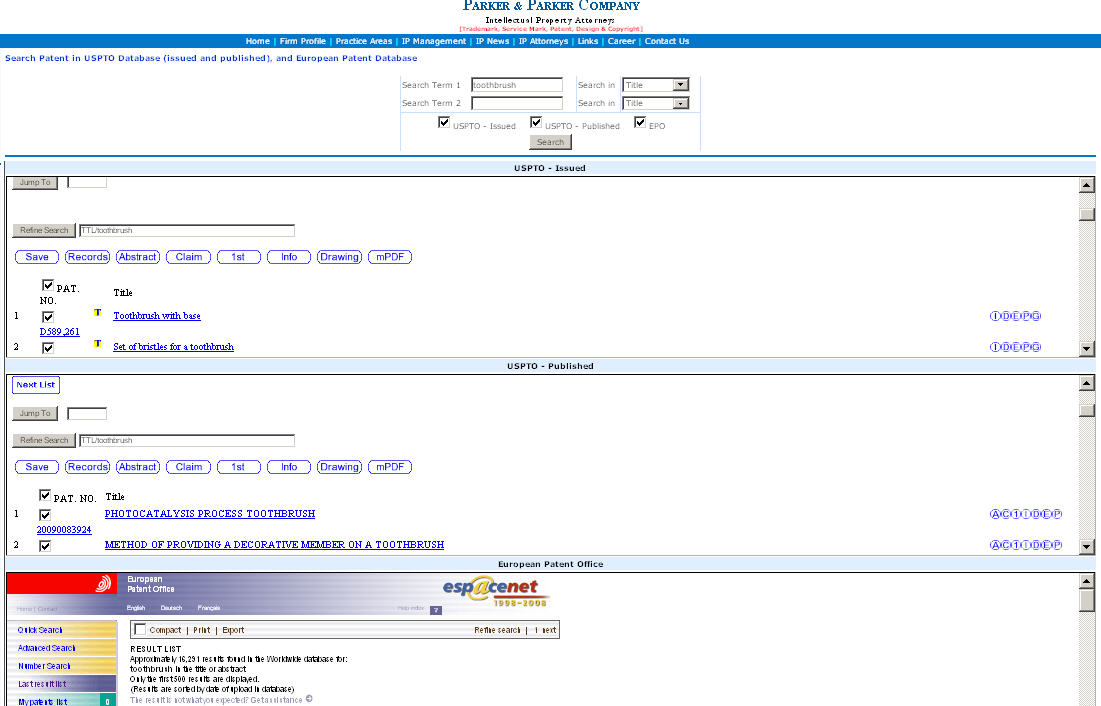The height and width of the screenshot is (706, 1101).
Task: Click the P icon for Decorative Member row
Action: point(1057,545)
